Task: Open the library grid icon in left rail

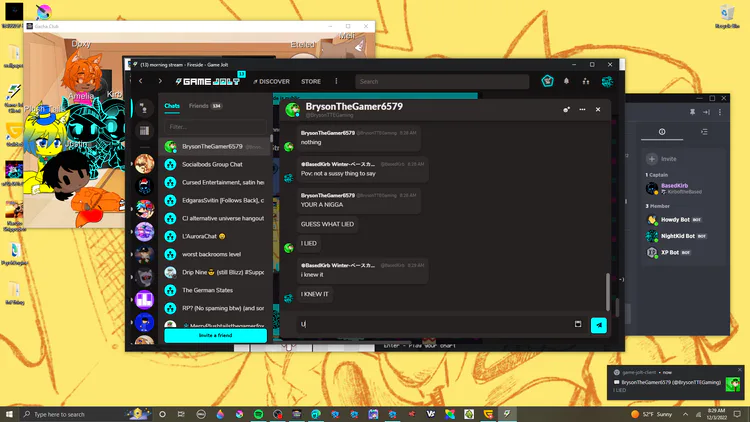Action: click(144, 131)
